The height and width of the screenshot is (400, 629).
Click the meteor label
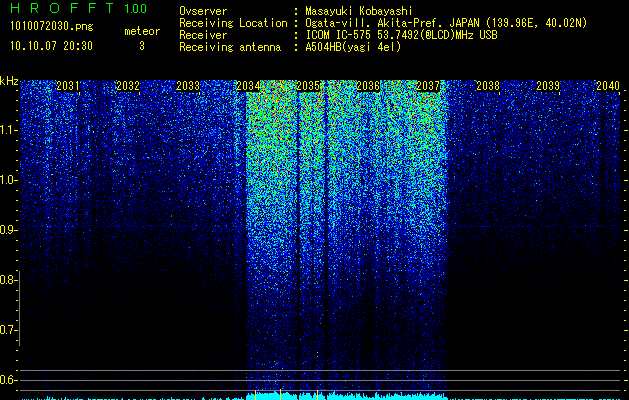click(142, 31)
